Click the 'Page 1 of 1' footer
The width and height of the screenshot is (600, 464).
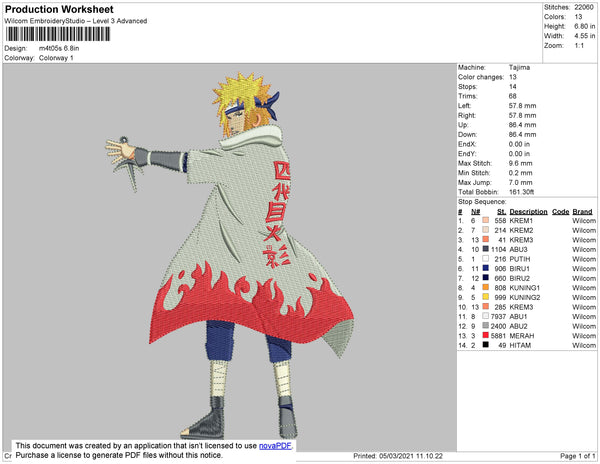[578, 456]
